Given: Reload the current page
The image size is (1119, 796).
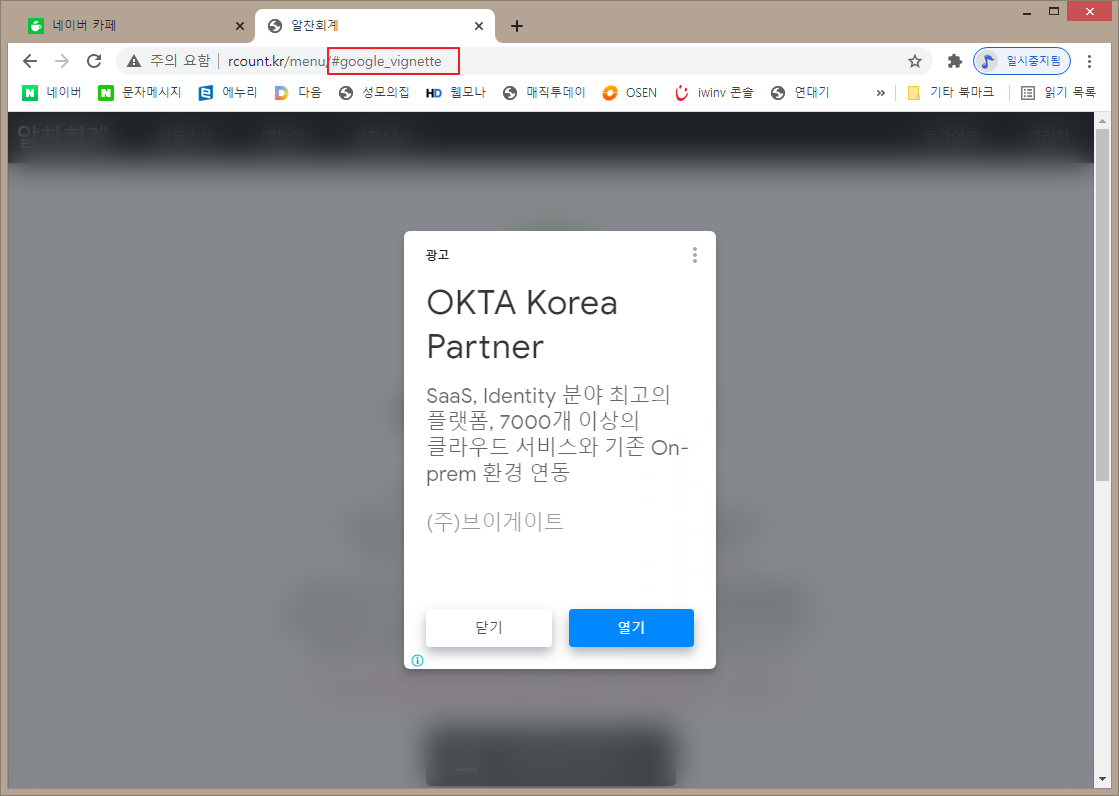Looking at the screenshot, I should [x=94, y=61].
